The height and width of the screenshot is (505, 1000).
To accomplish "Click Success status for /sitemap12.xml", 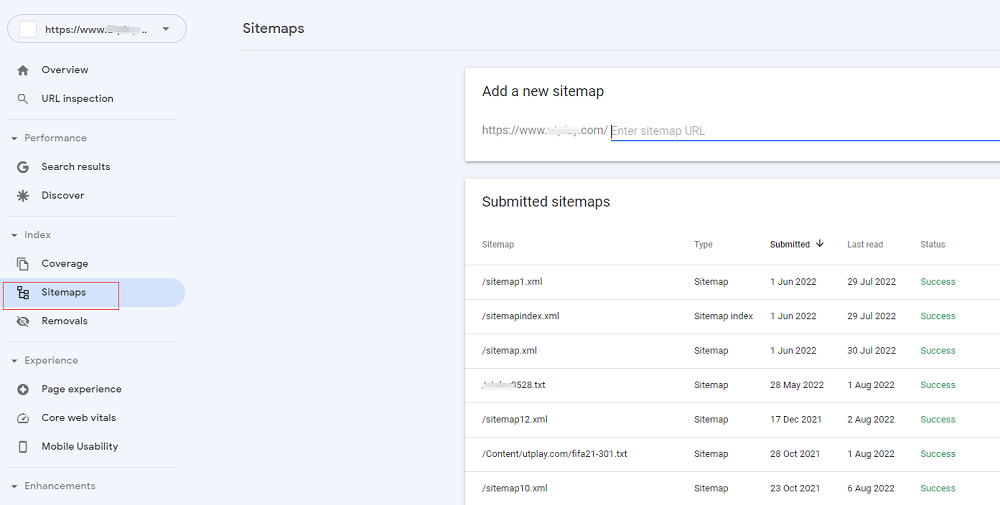I will pyautogui.click(x=938, y=420).
